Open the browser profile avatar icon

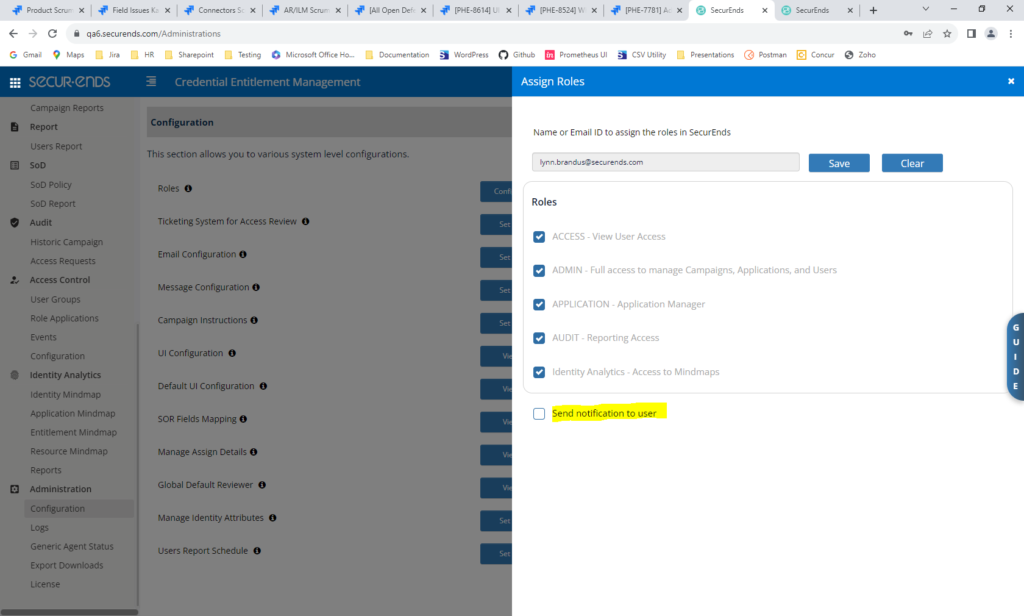991,33
